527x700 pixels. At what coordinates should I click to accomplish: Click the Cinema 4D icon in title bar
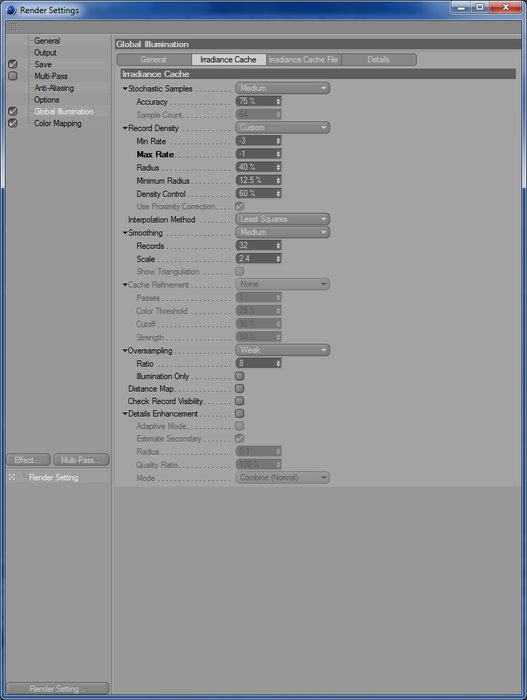point(12,10)
